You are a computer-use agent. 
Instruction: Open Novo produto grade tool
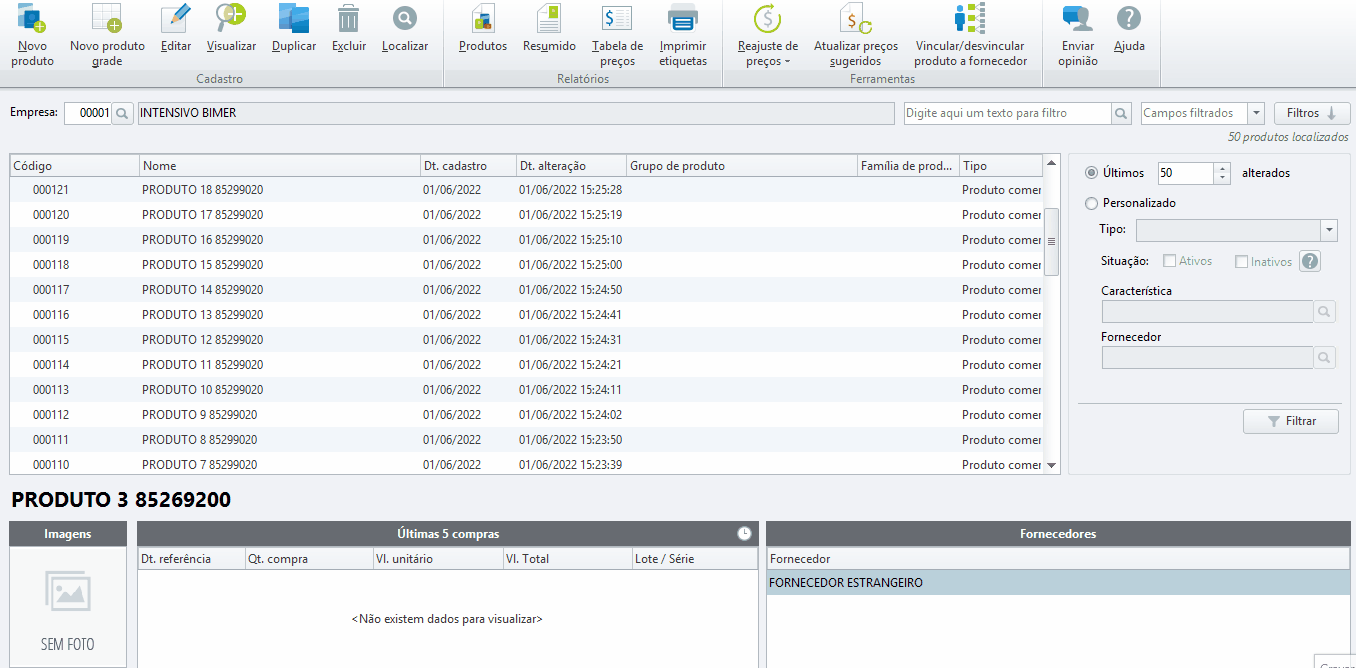[107, 18]
